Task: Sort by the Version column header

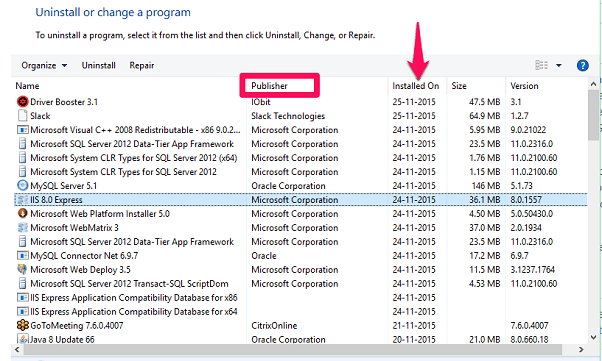Action: [524, 86]
